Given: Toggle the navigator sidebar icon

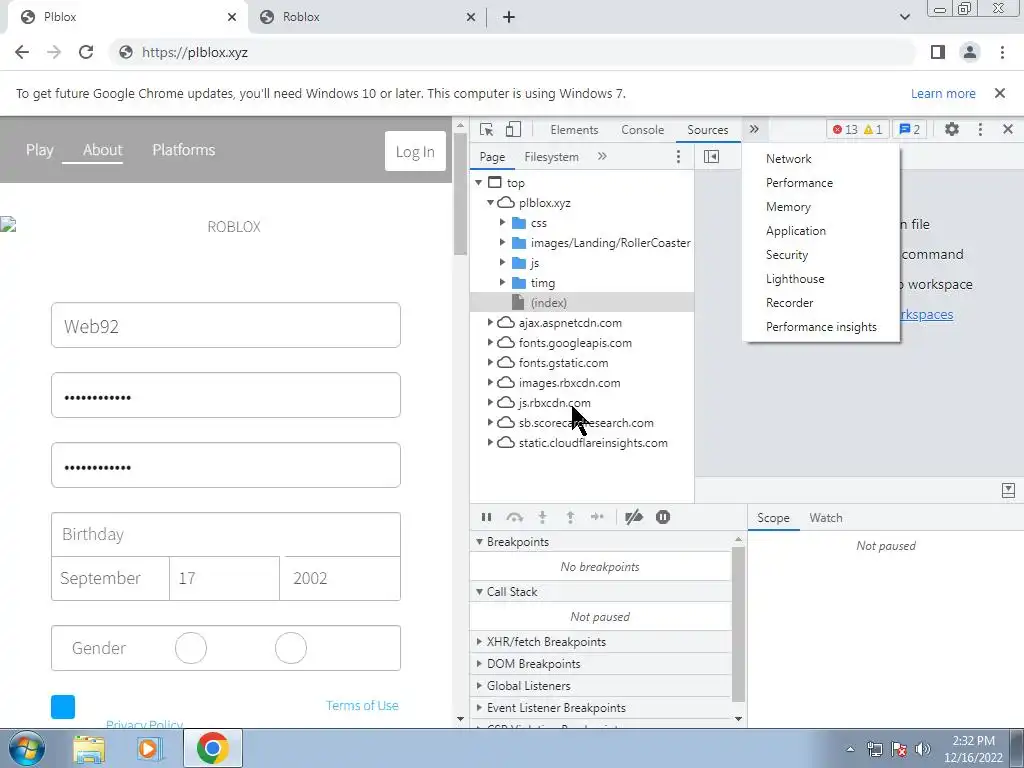Looking at the screenshot, I should coord(711,156).
